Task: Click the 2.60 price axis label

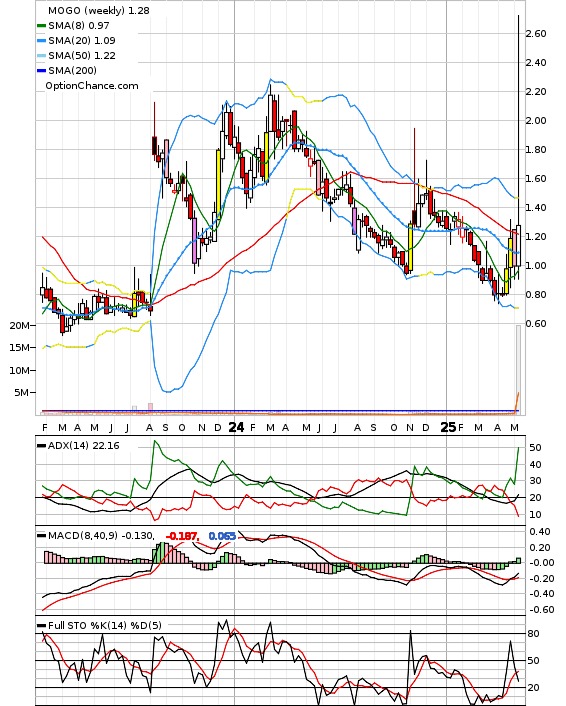Action: tap(536, 34)
